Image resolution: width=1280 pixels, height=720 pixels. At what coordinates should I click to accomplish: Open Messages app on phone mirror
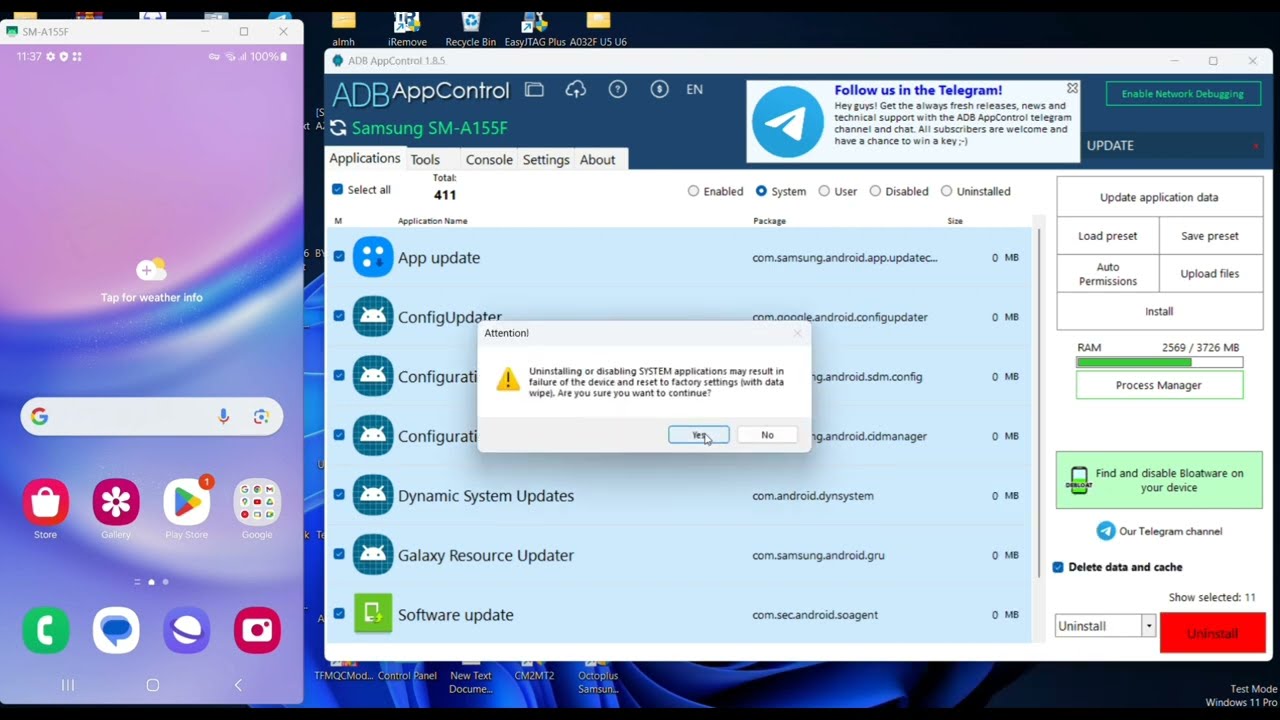(x=116, y=630)
